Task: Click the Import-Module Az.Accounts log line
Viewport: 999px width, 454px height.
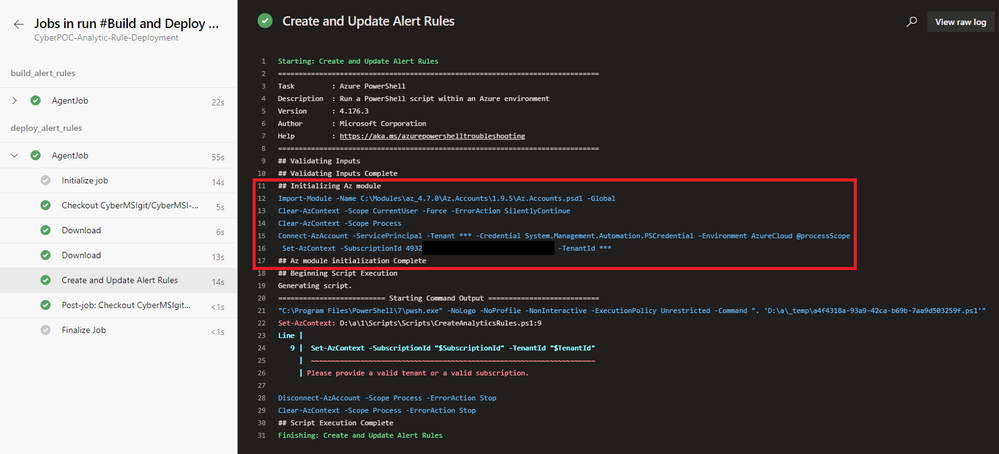Action: pos(446,198)
